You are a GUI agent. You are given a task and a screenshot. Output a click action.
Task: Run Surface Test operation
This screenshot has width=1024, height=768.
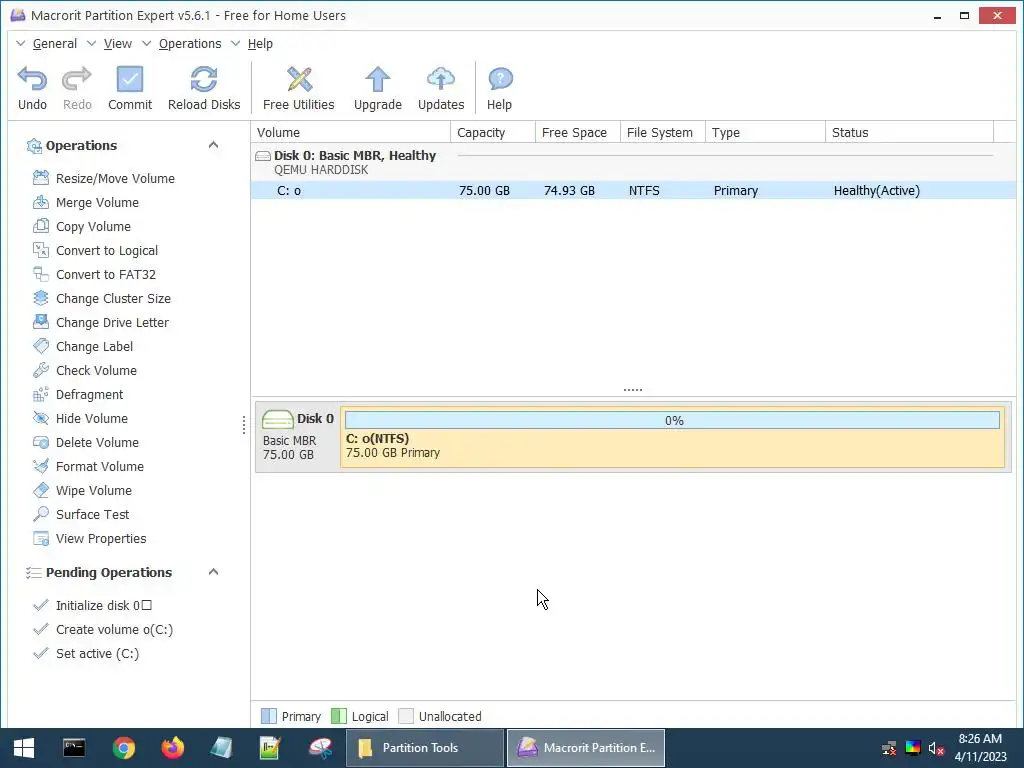coord(92,515)
